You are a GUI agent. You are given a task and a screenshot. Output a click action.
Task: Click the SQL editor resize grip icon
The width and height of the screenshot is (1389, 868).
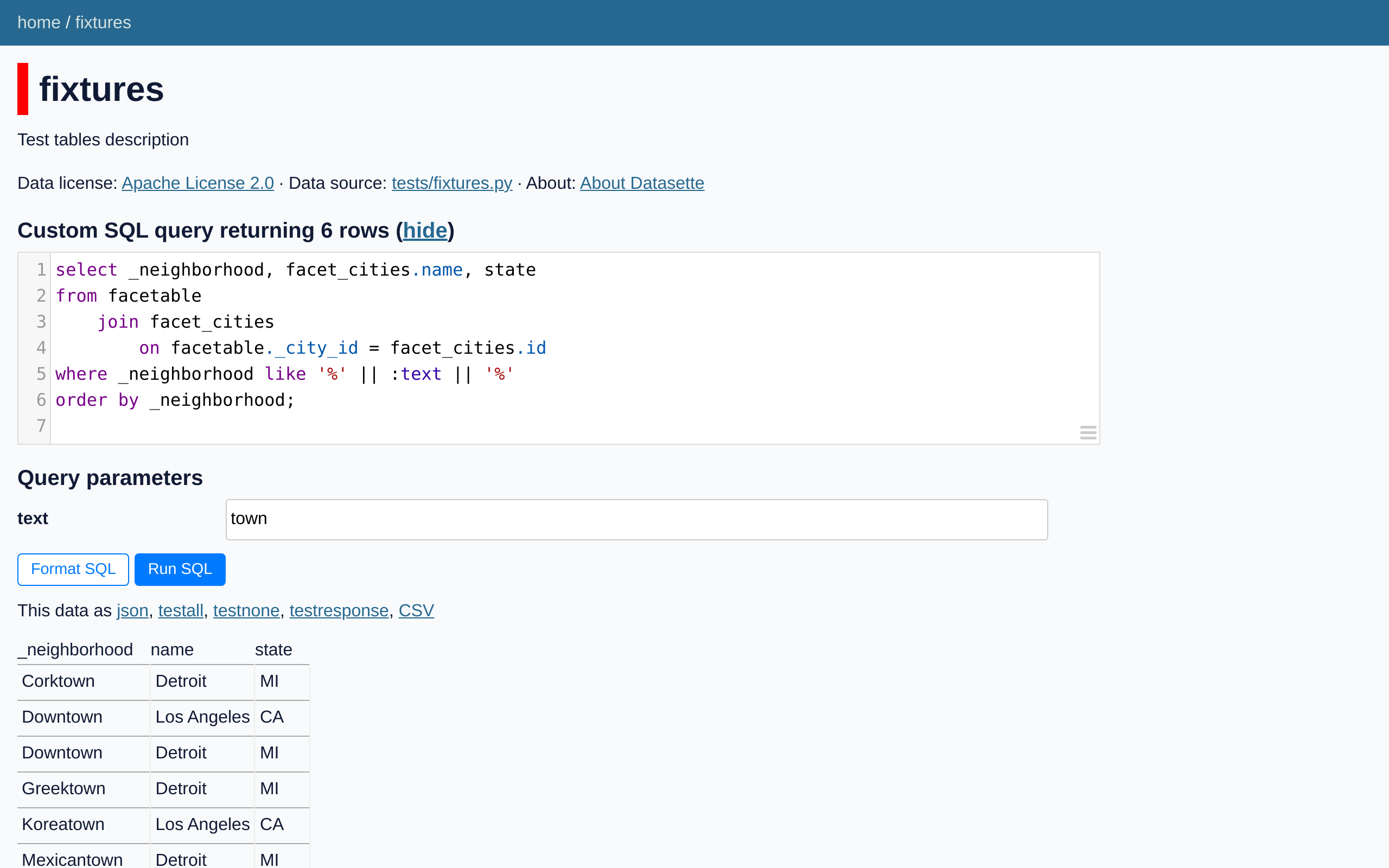tap(1088, 432)
